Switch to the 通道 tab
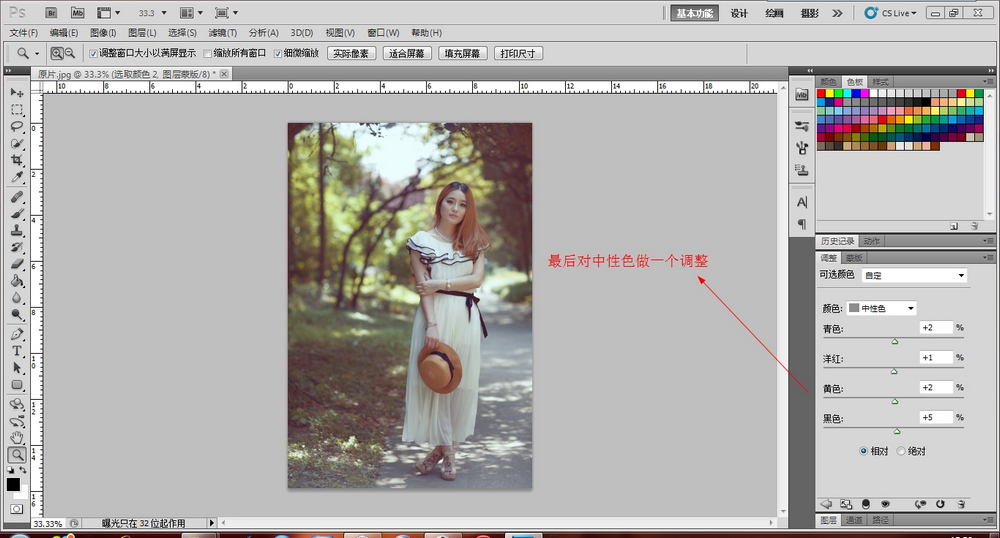Screen dimensions: 1000x538 (x=854, y=520)
